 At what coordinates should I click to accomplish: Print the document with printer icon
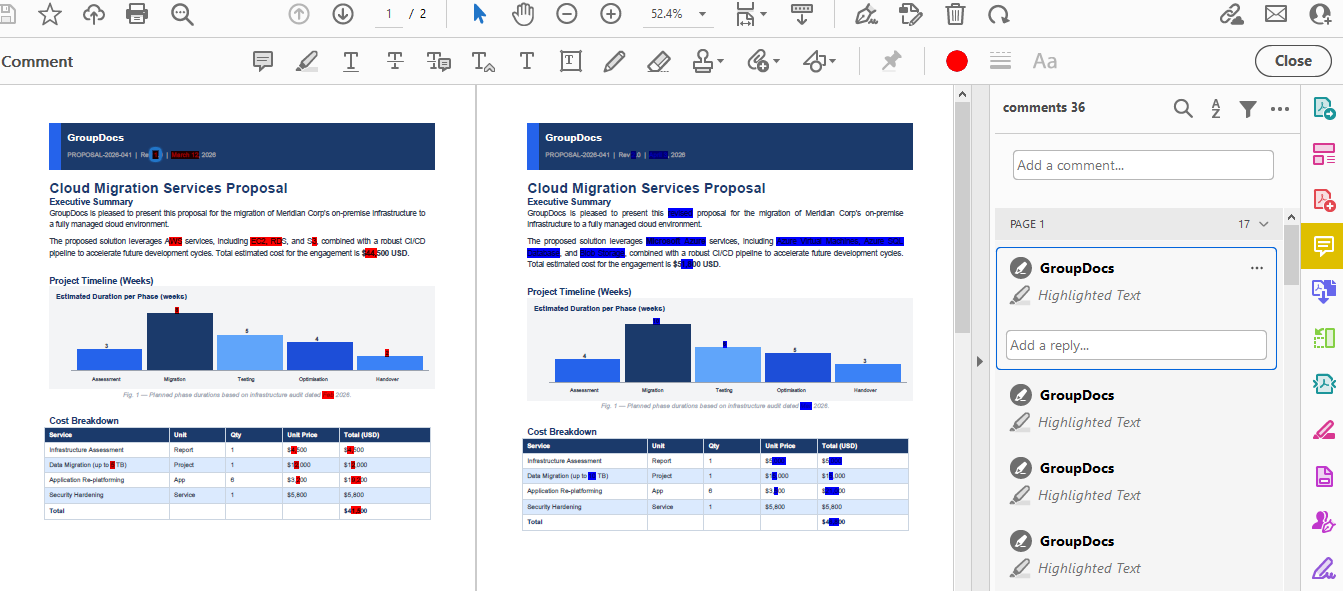click(137, 14)
